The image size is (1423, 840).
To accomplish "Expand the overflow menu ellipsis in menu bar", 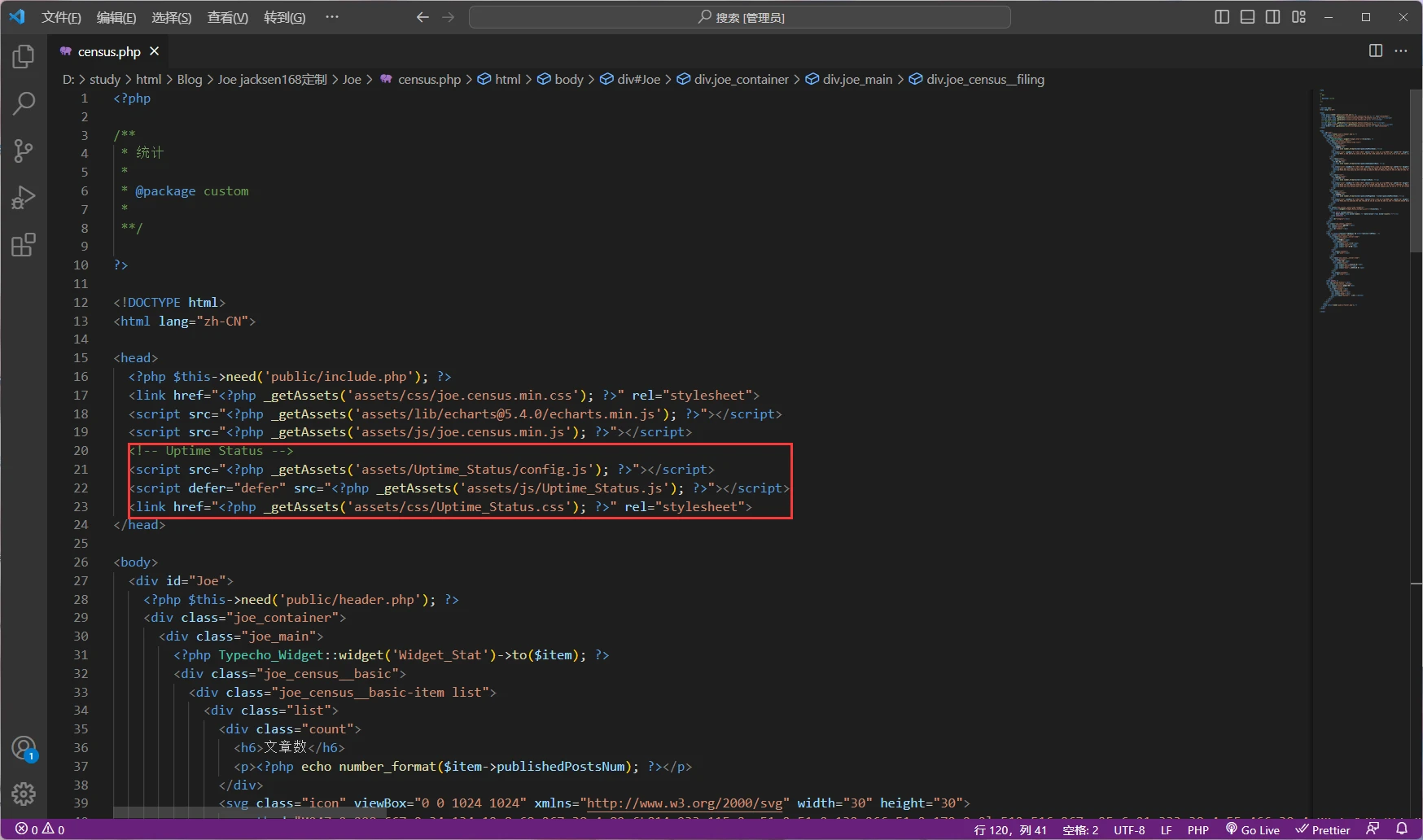I will click(x=332, y=17).
